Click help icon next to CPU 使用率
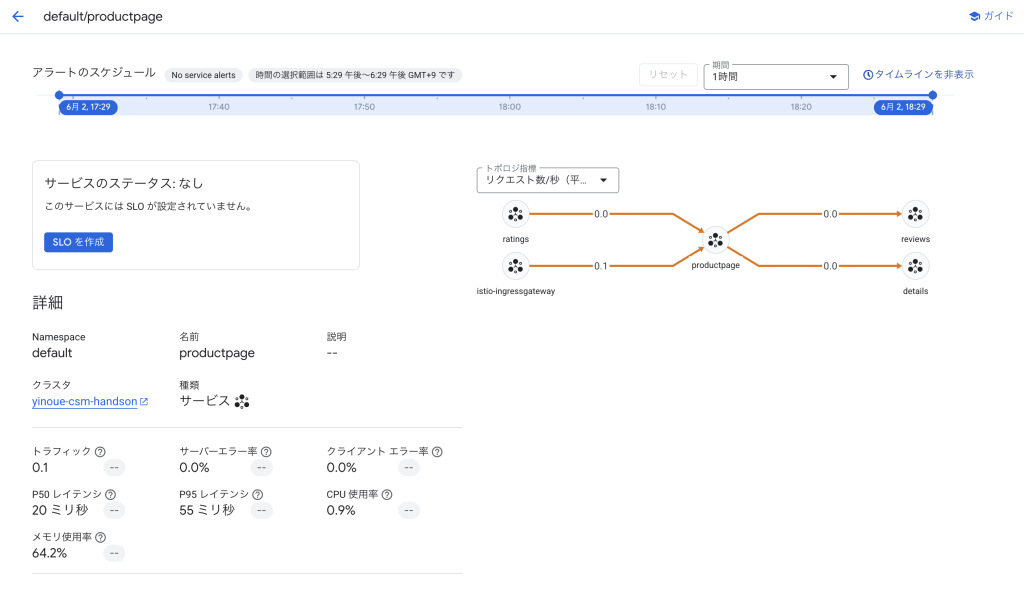The image size is (1024, 613). [387, 495]
